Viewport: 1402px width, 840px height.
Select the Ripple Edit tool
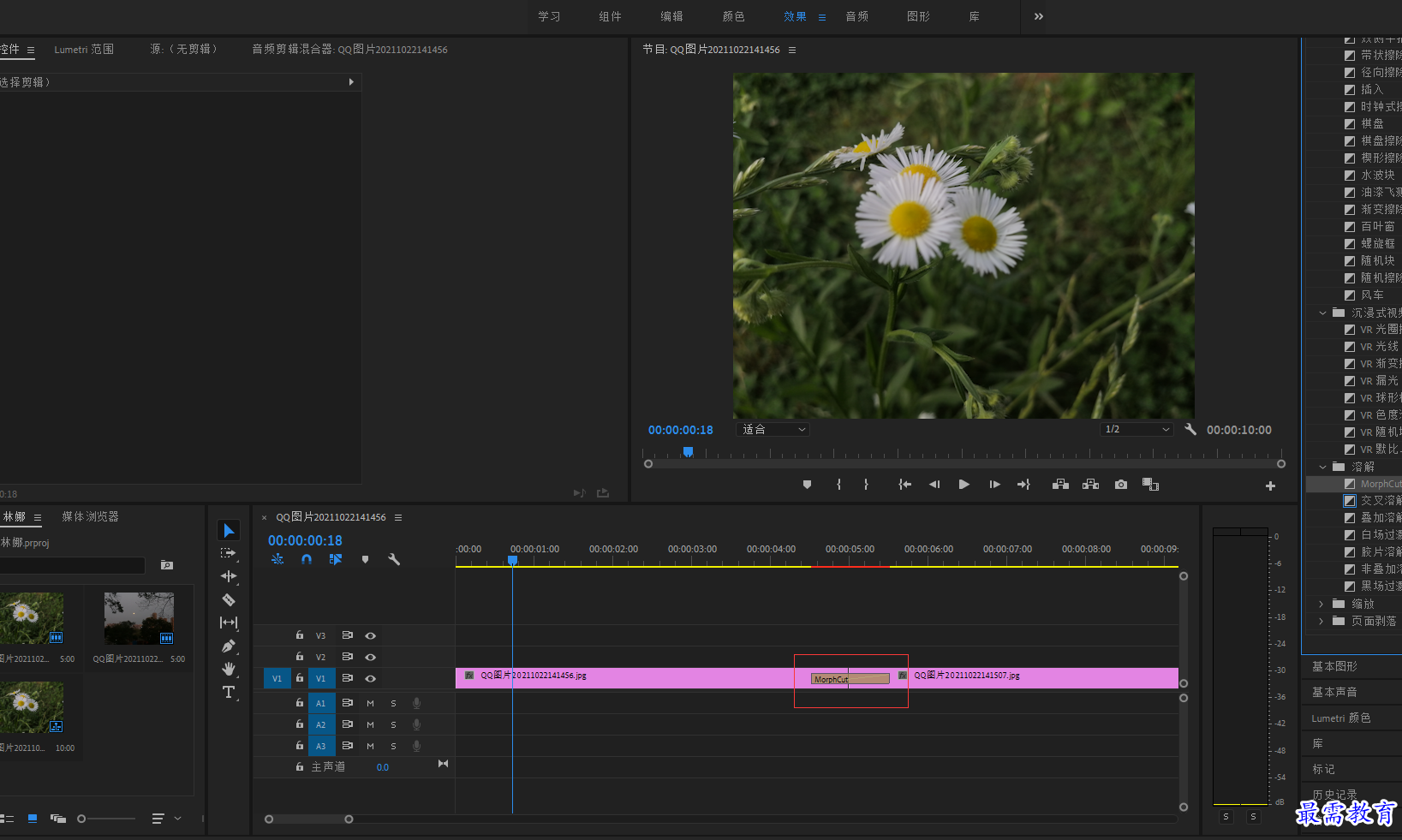tap(229, 576)
